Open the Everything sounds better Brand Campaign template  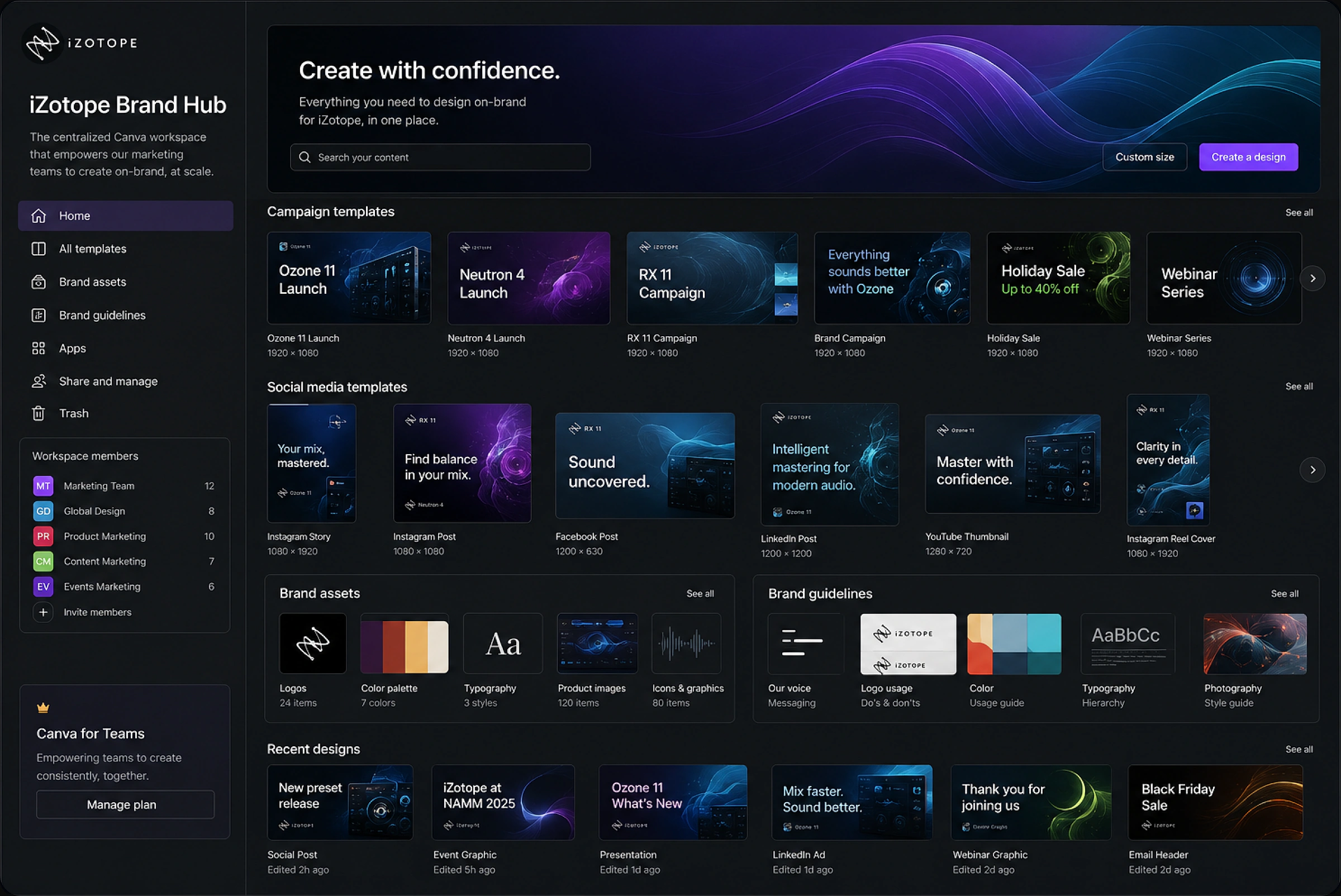892,278
